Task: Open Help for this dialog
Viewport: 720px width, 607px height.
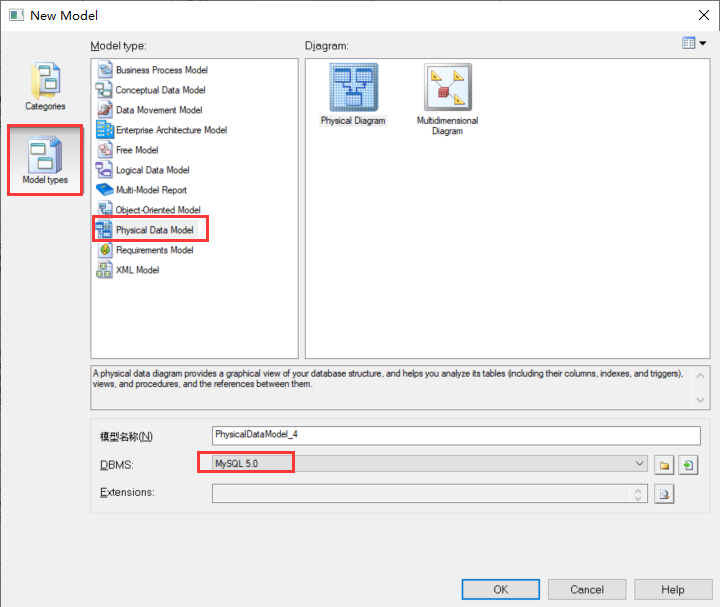Action: point(673,589)
